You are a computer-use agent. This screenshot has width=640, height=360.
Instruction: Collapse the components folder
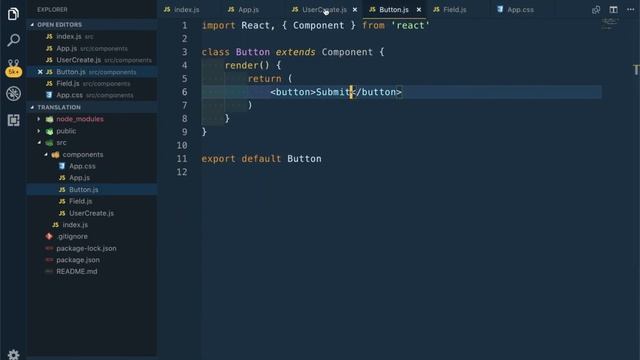pyautogui.click(x=45, y=155)
